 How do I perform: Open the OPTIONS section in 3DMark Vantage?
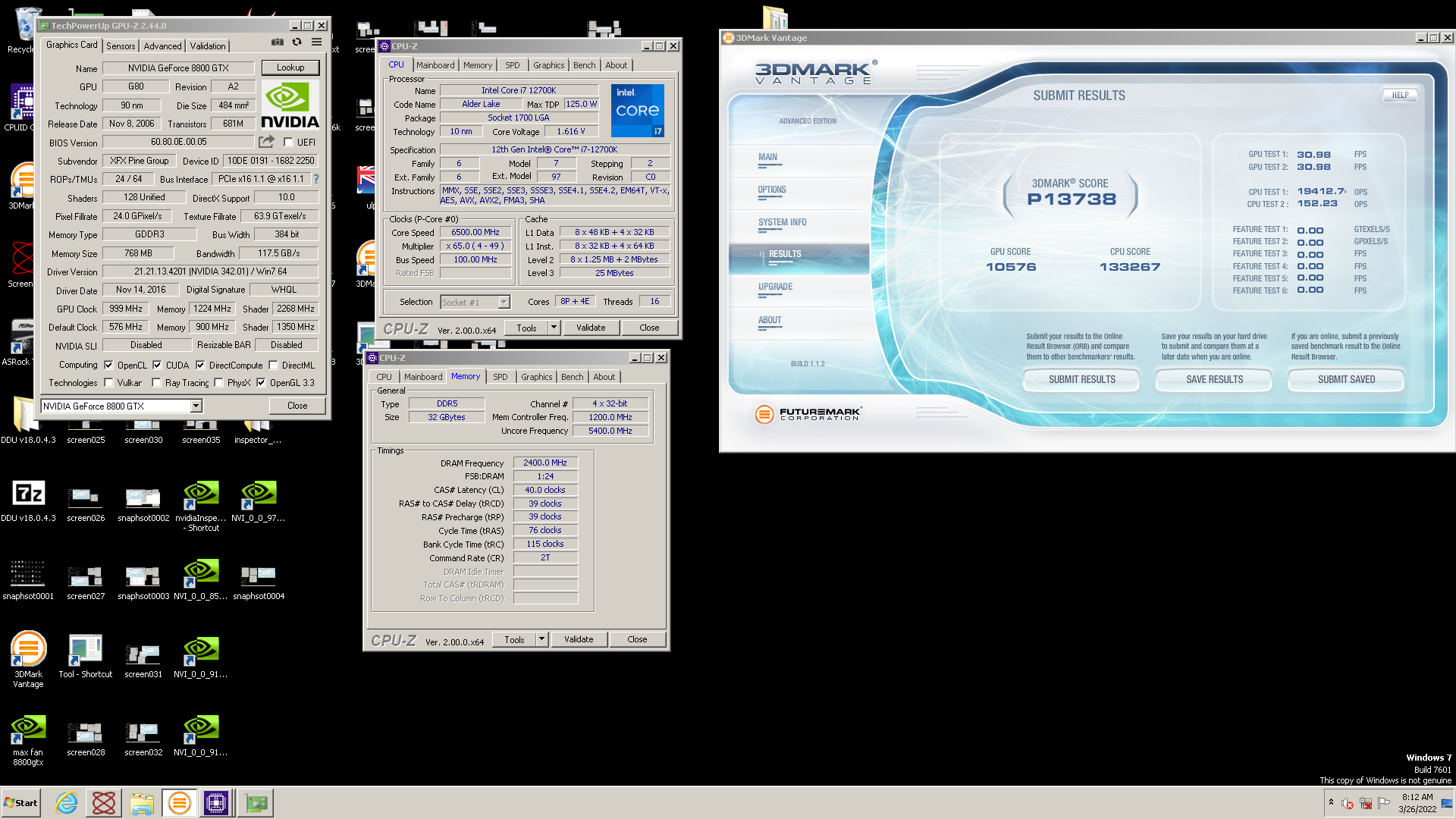click(x=772, y=190)
